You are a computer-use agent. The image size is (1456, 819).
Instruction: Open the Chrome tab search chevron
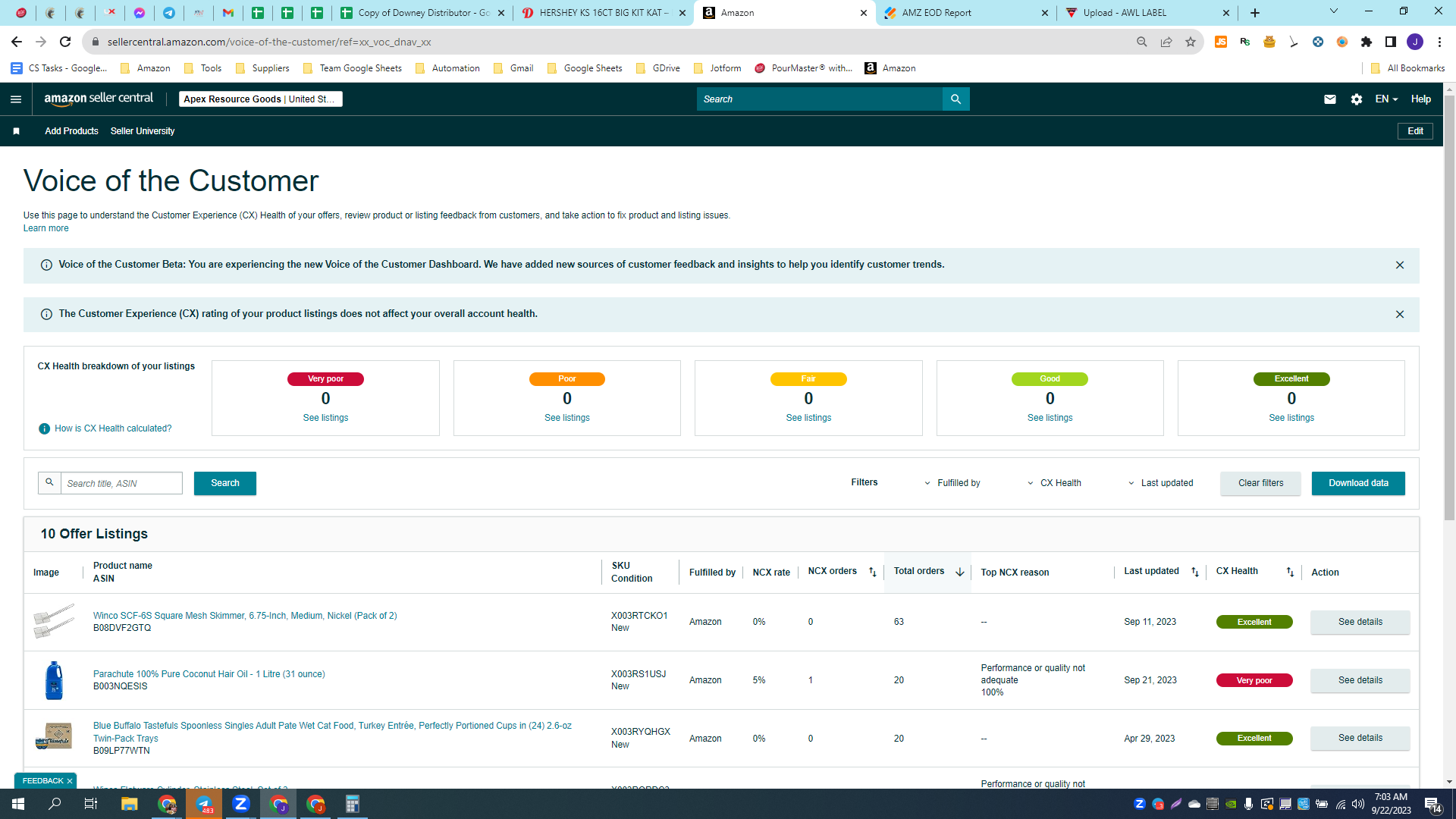pos(1334,11)
